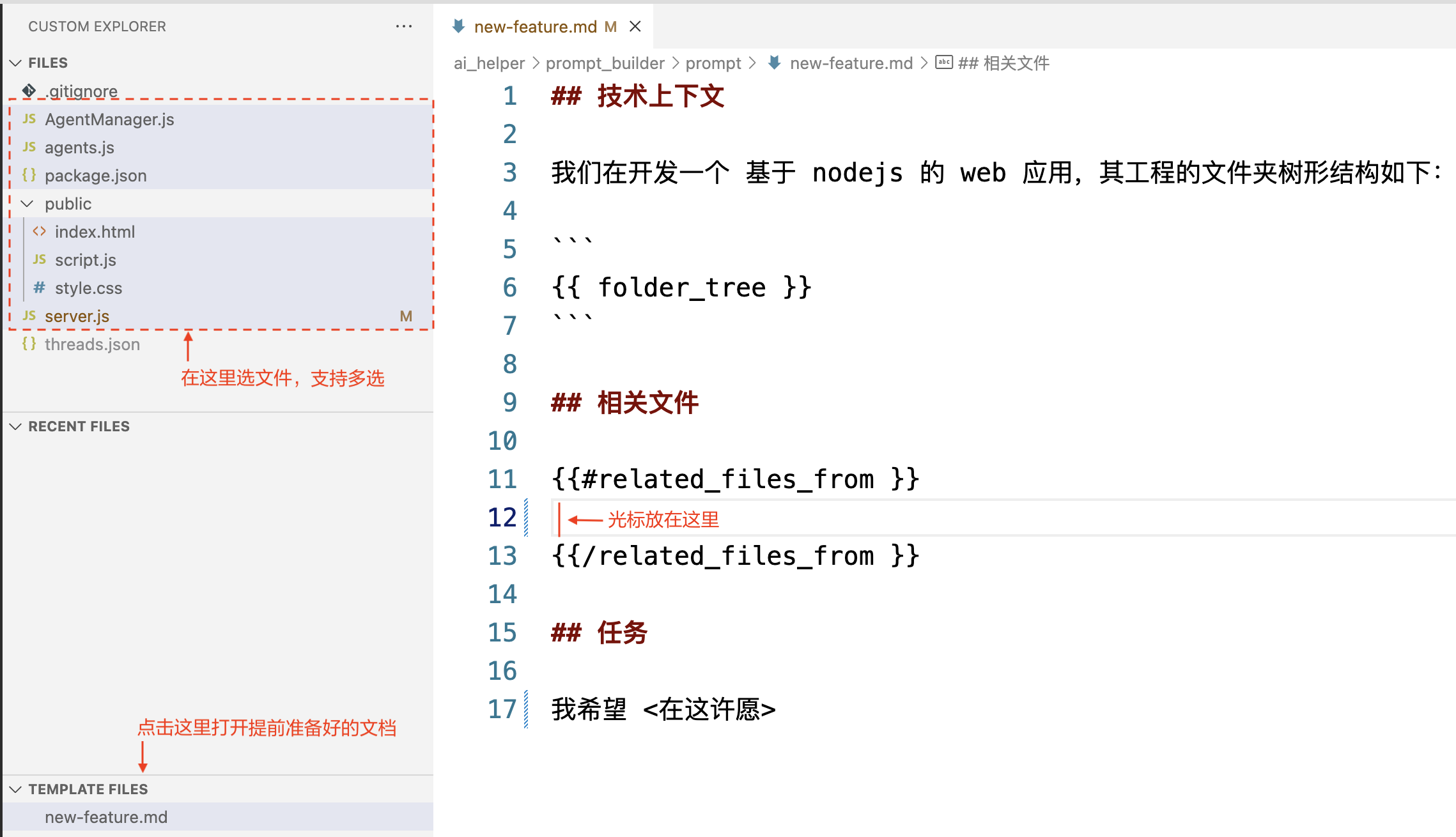Click the hash icon beside style.css
The image size is (1456, 837).
coord(39,288)
